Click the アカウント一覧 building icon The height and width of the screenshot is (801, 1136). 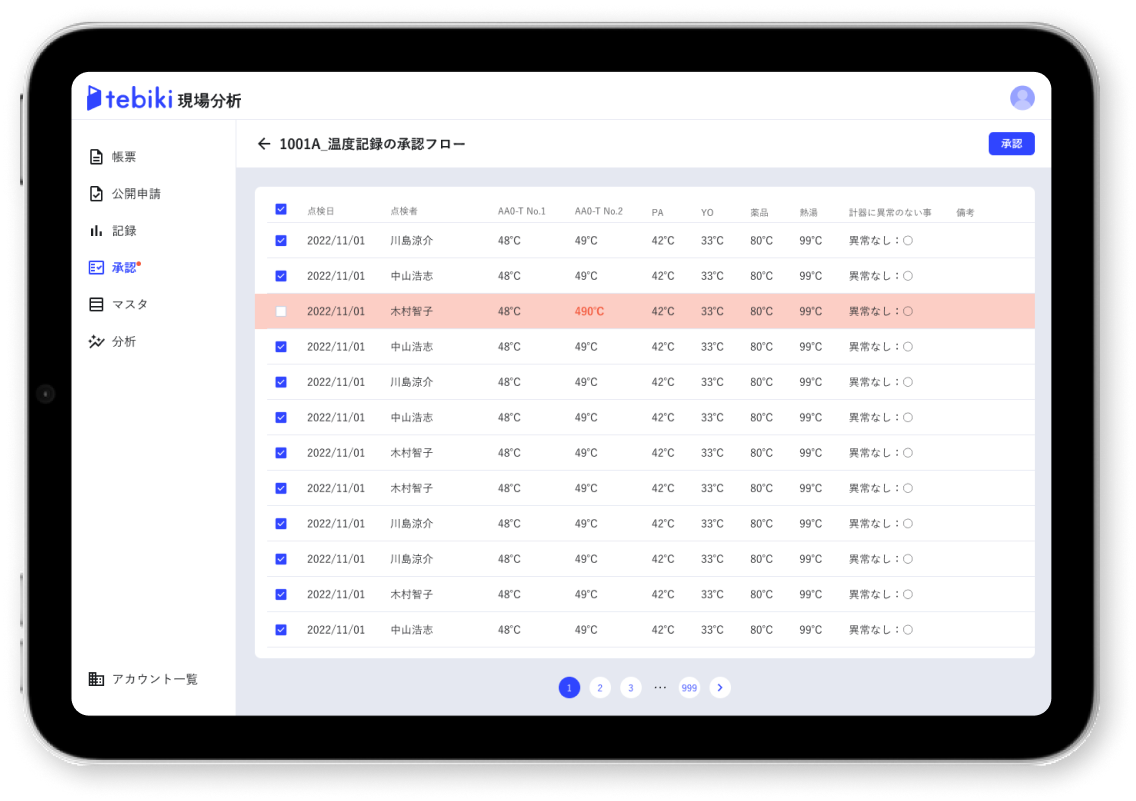tap(96, 679)
